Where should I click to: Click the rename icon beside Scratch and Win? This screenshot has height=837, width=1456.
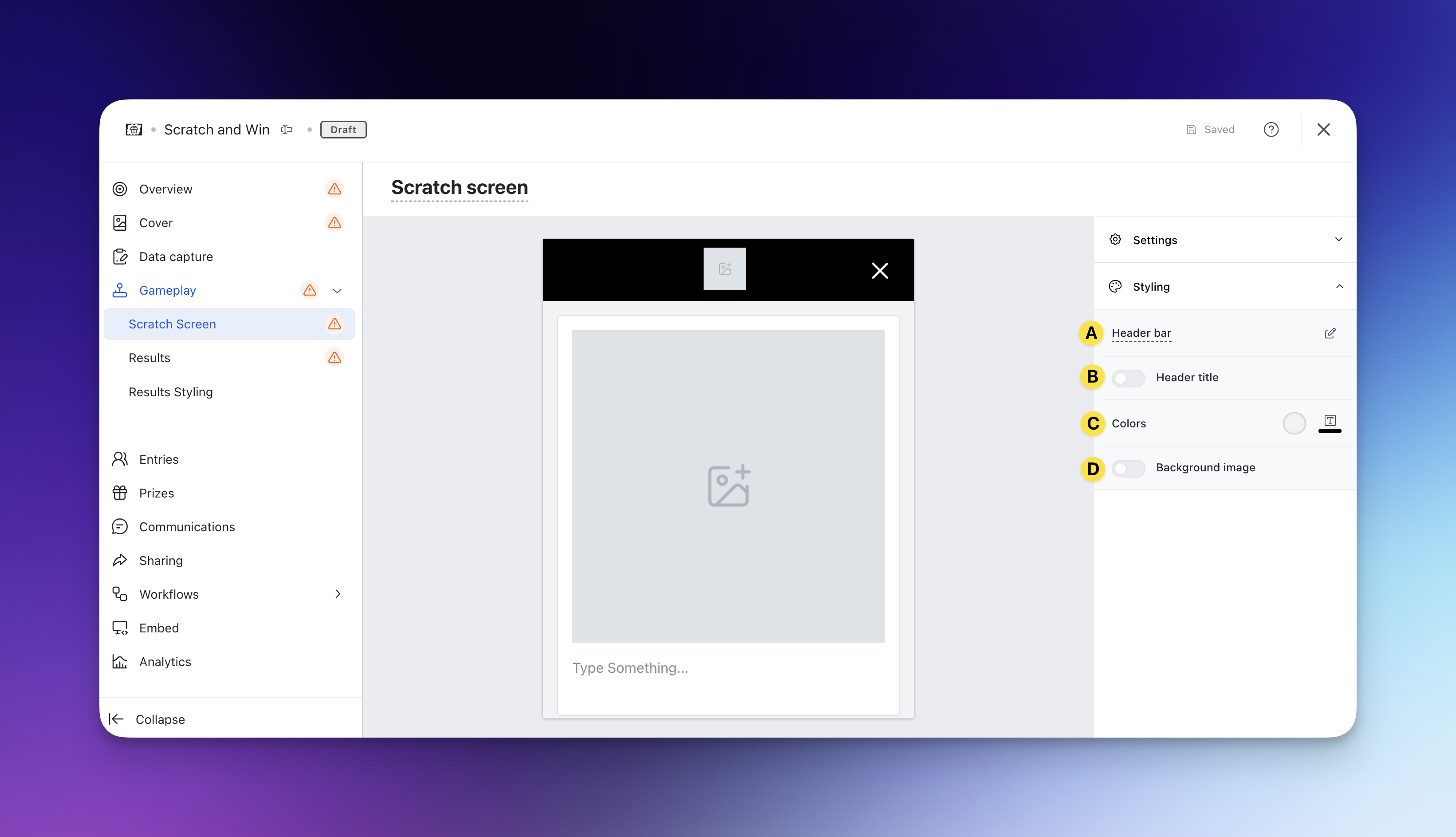coord(287,129)
